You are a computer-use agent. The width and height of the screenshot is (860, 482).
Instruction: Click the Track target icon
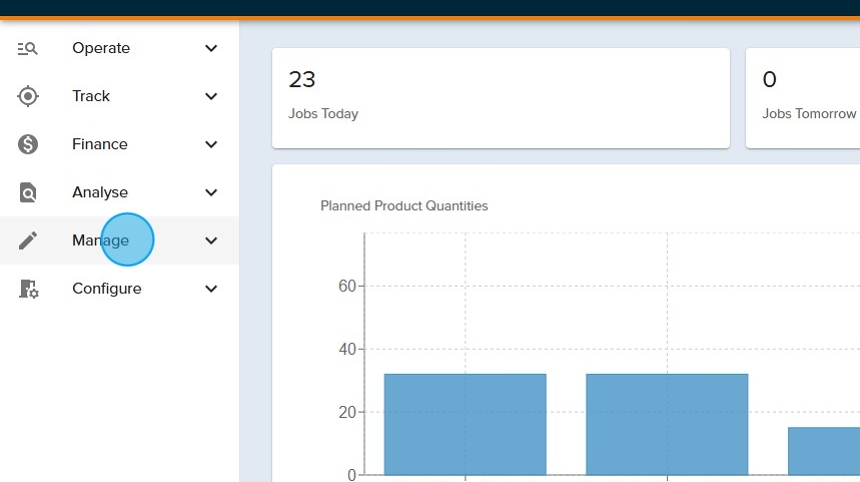(28, 96)
